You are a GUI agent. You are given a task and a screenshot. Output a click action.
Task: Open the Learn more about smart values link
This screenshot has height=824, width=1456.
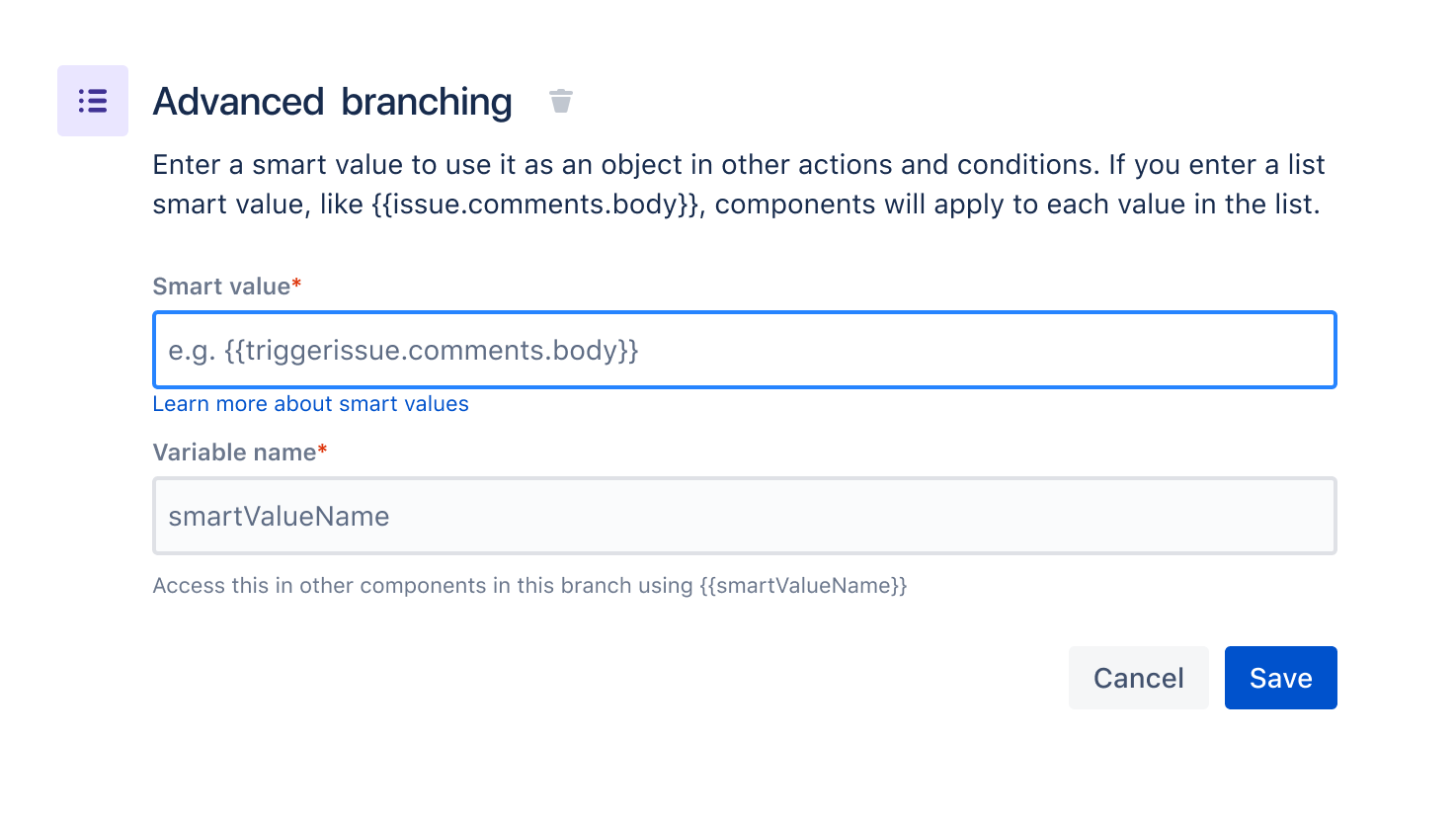point(310,404)
